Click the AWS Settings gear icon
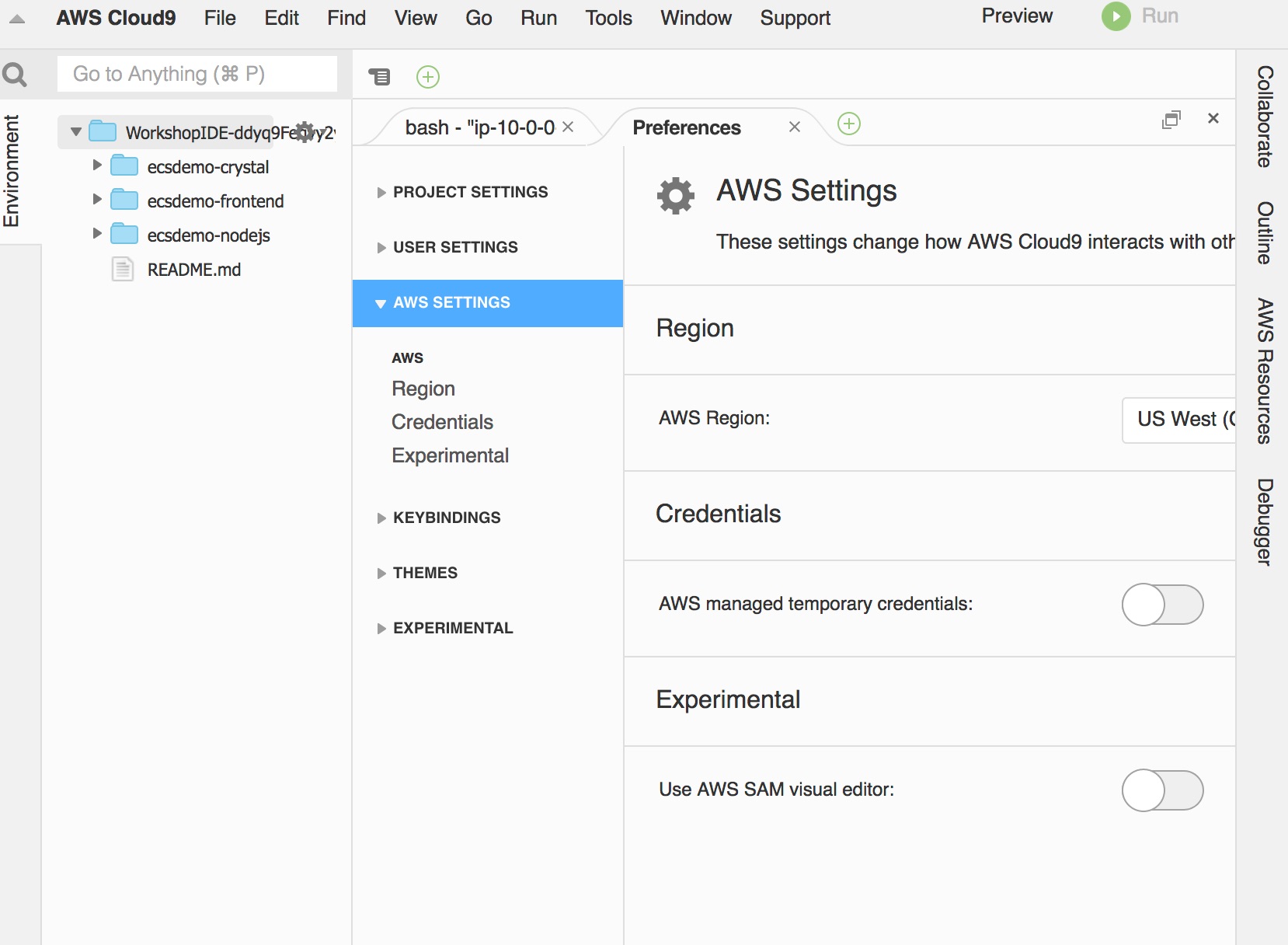This screenshot has height=945, width=1288. point(675,194)
